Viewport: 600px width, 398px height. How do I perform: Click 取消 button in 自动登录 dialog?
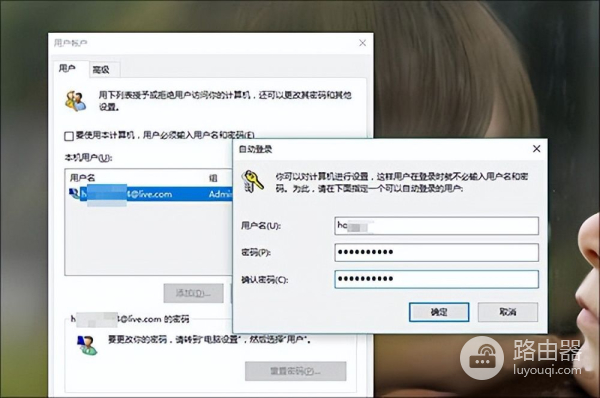click(x=508, y=312)
